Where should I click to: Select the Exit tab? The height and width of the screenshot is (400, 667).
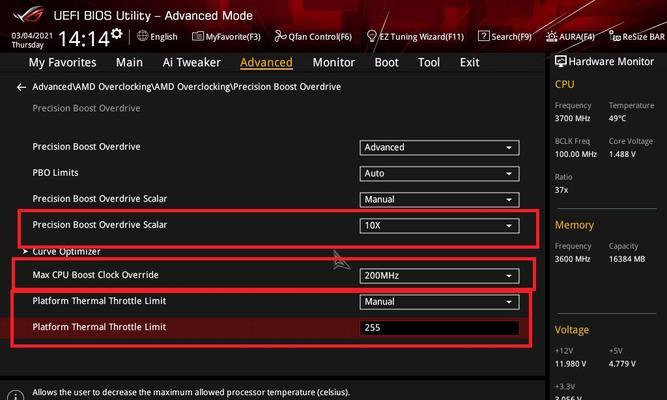pyautogui.click(x=469, y=63)
